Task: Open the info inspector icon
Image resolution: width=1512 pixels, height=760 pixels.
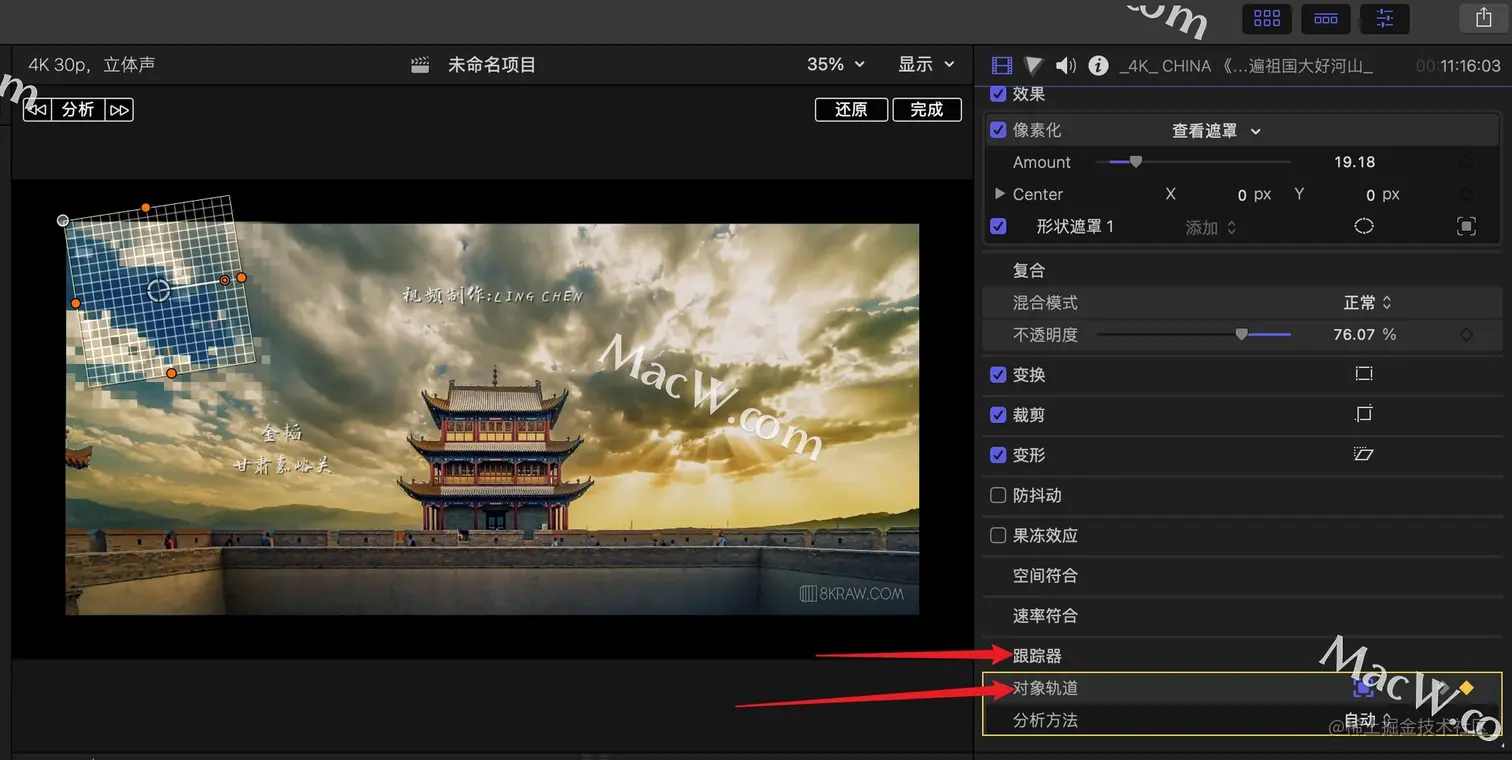Action: 1098,66
